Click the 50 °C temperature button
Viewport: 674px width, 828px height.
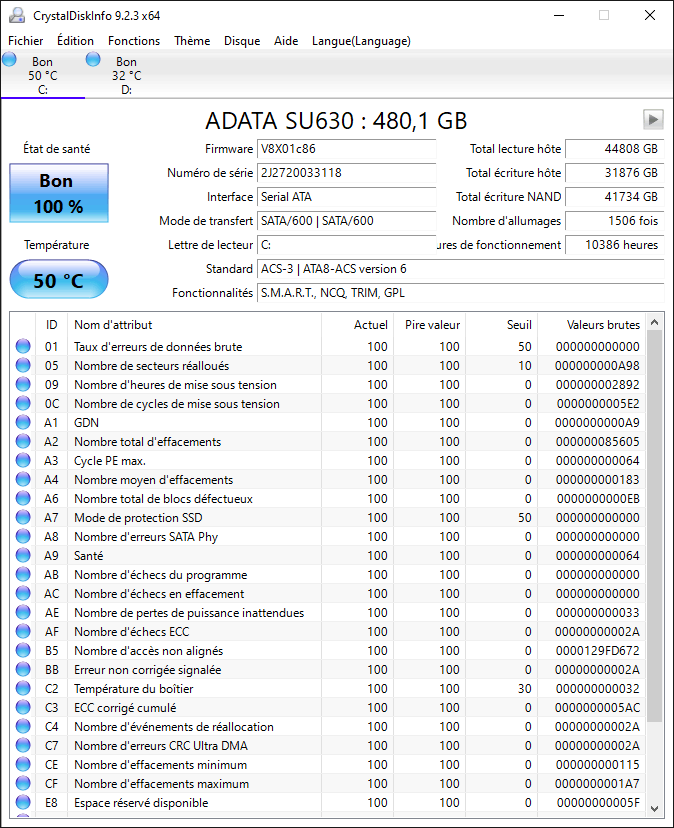59,280
